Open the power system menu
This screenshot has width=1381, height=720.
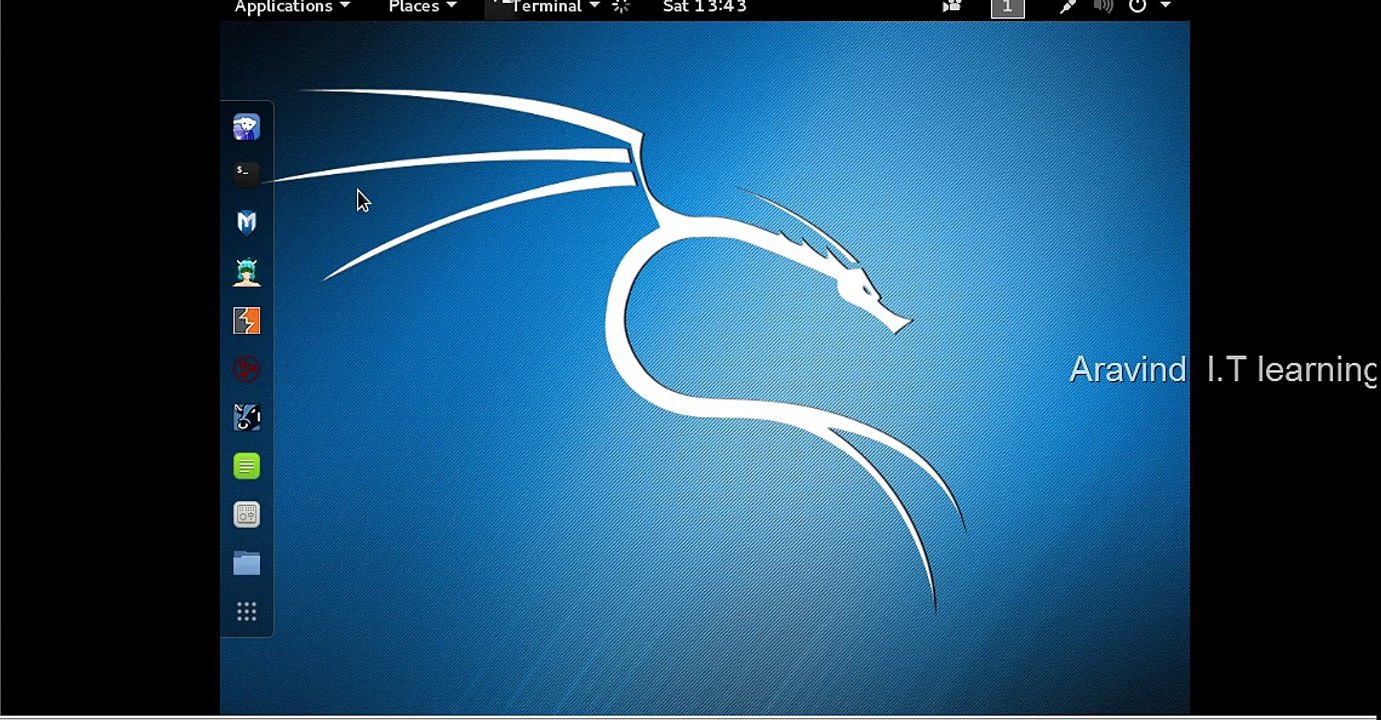(1138, 7)
